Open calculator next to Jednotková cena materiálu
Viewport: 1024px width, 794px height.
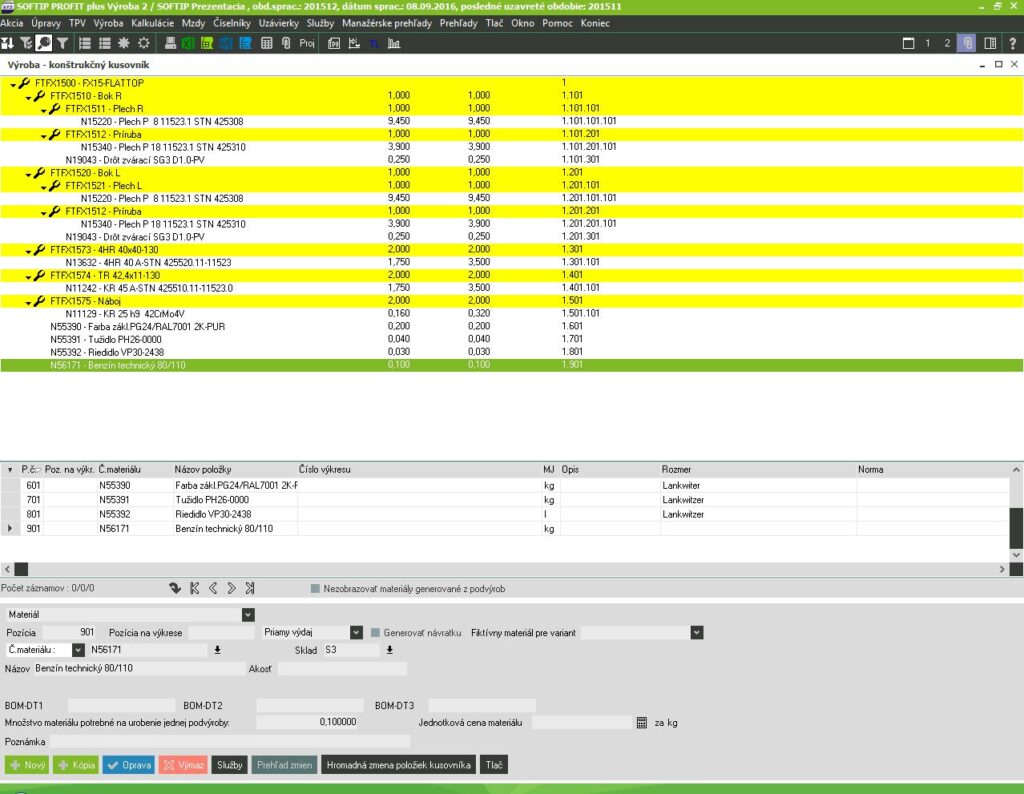point(642,722)
